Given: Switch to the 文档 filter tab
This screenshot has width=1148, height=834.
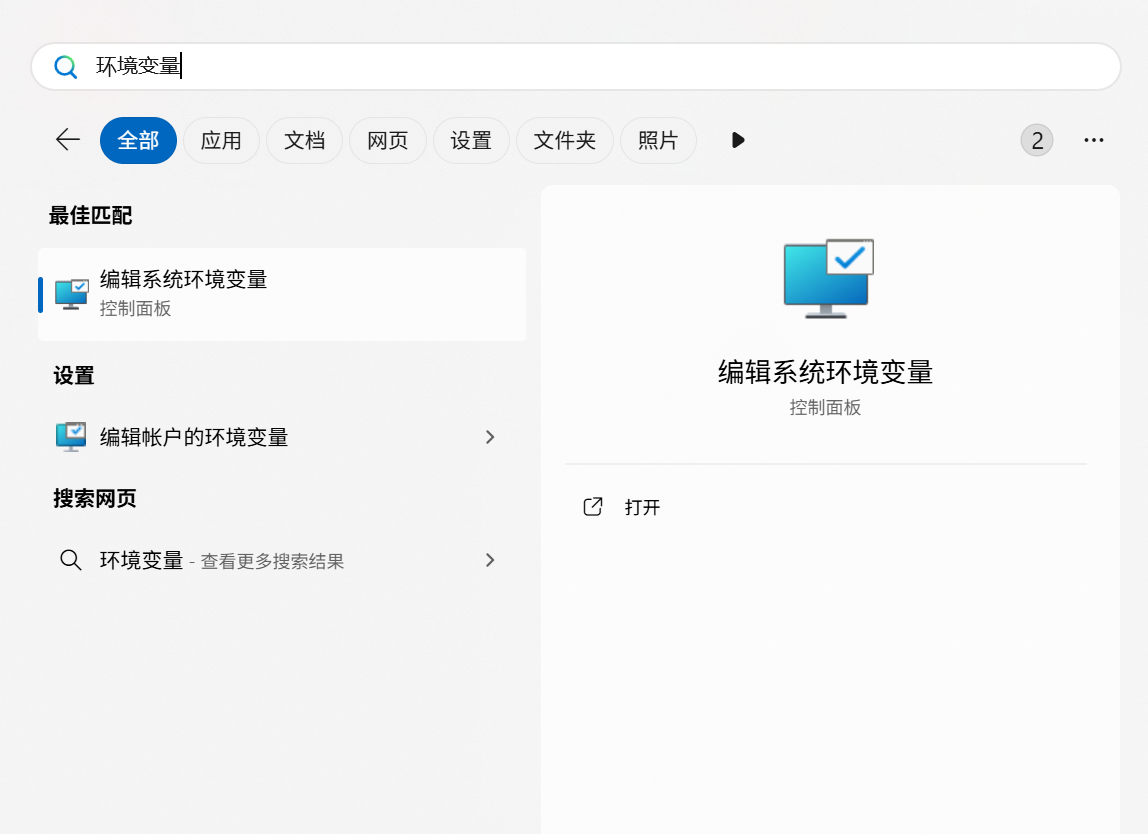Looking at the screenshot, I should (x=305, y=140).
